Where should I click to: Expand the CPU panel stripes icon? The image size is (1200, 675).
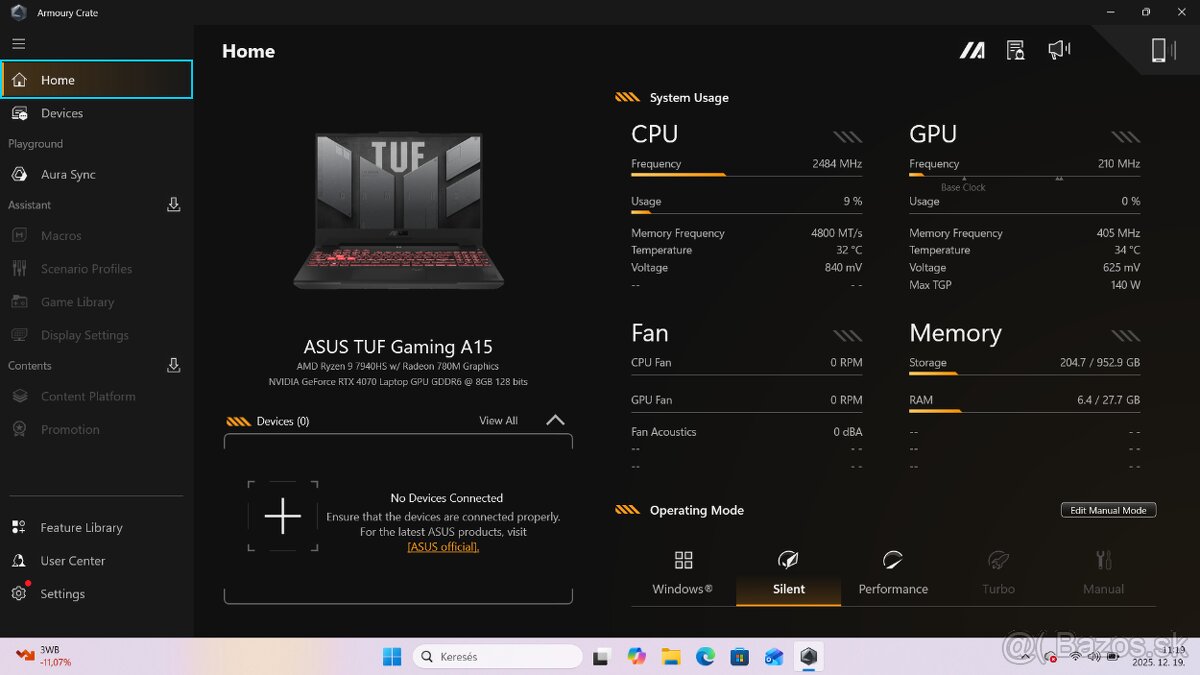click(x=847, y=136)
